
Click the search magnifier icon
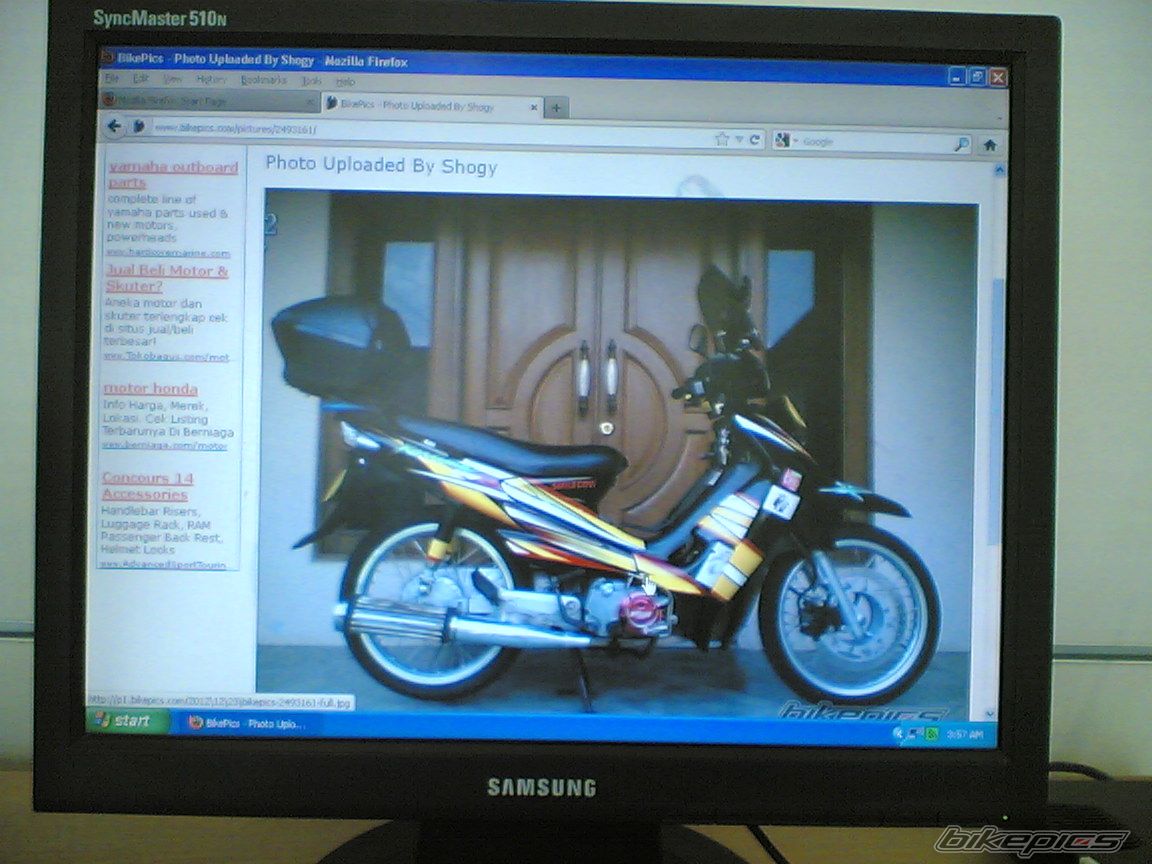click(x=961, y=144)
